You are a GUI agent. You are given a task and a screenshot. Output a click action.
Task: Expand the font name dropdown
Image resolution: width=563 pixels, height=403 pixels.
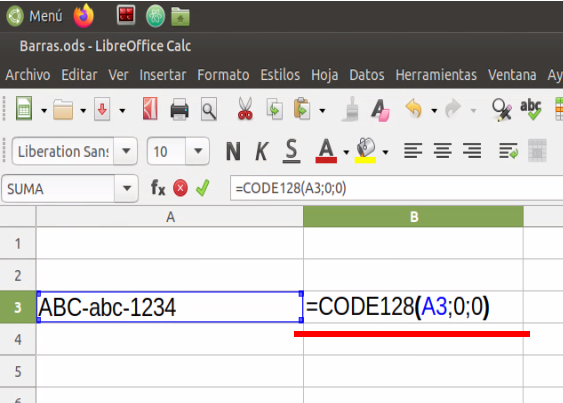pyautogui.click(x=126, y=151)
